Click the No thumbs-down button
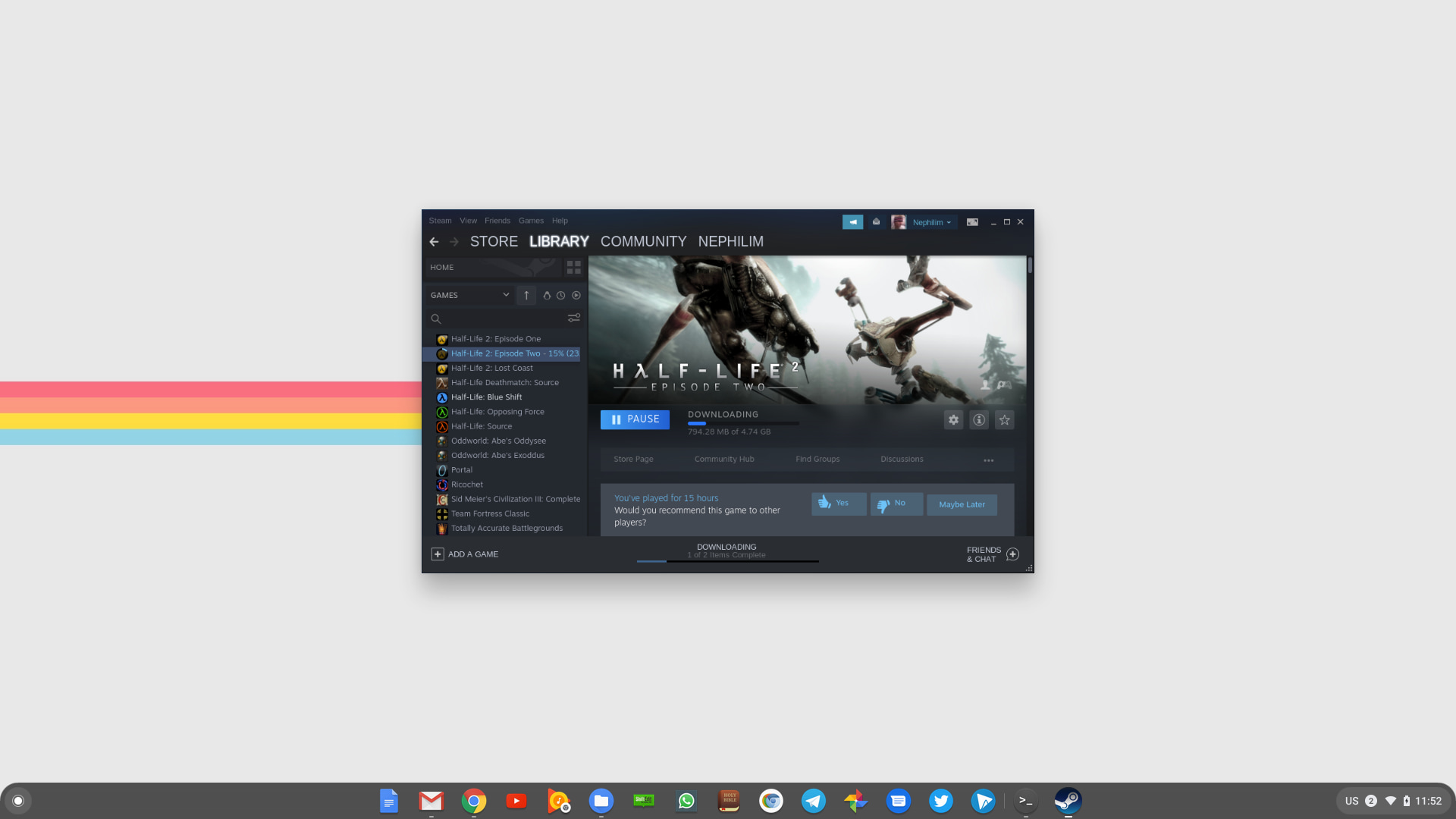The width and height of the screenshot is (1456, 819). pyautogui.click(x=896, y=504)
